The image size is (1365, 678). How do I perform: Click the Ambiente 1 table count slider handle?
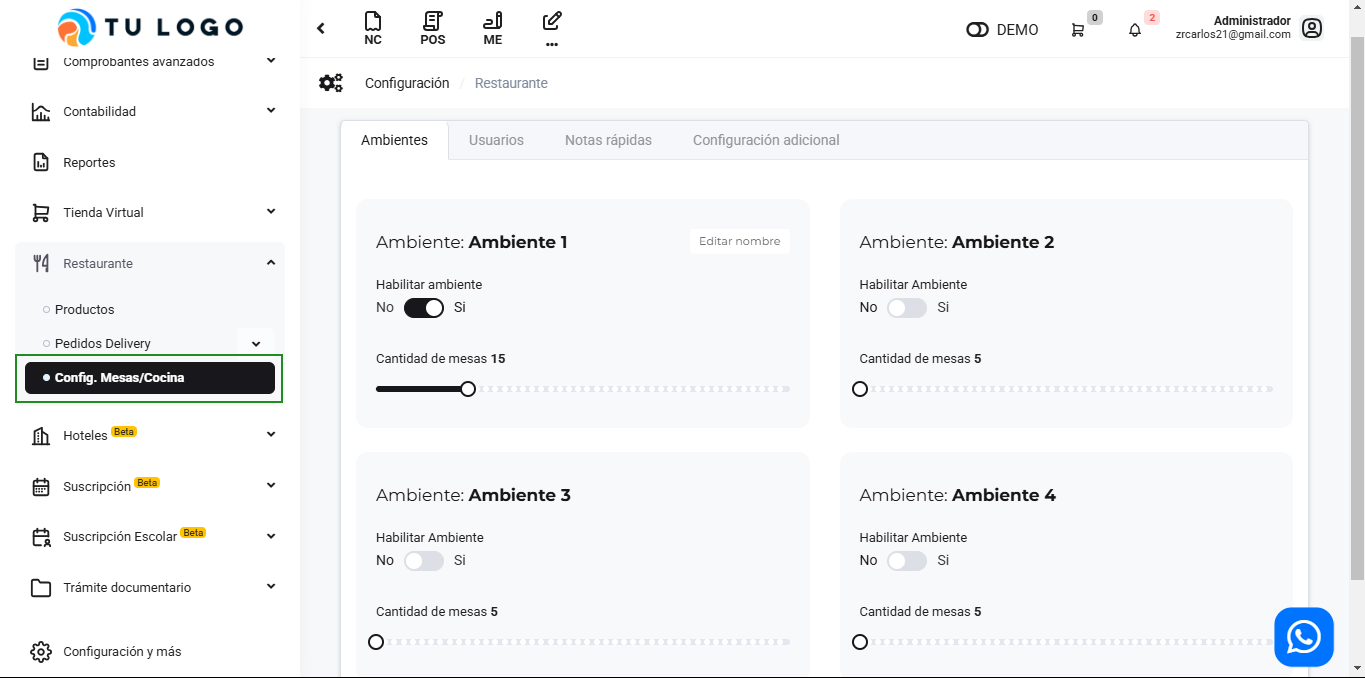click(468, 389)
